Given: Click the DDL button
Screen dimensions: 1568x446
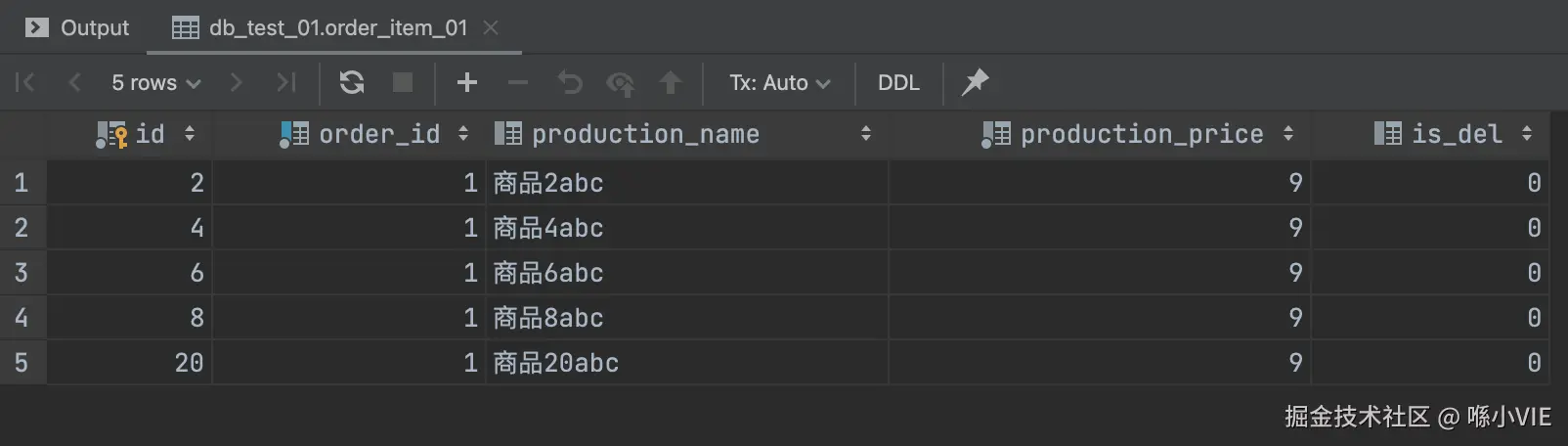Looking at the screenshot, I should pos(898,83).
